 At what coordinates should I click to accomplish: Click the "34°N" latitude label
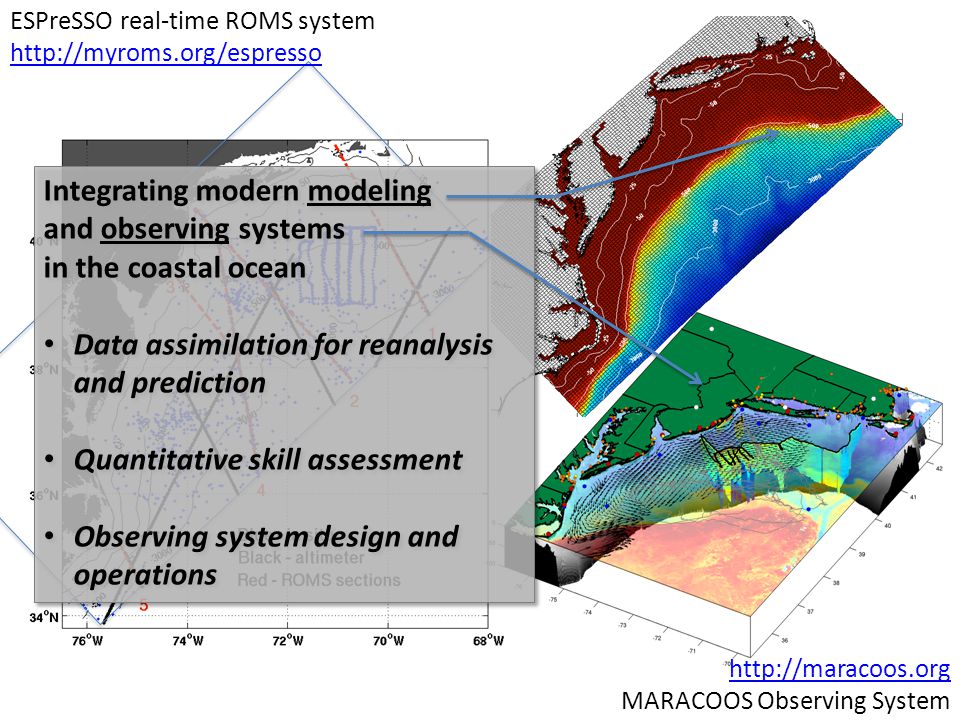coord(44,617)
